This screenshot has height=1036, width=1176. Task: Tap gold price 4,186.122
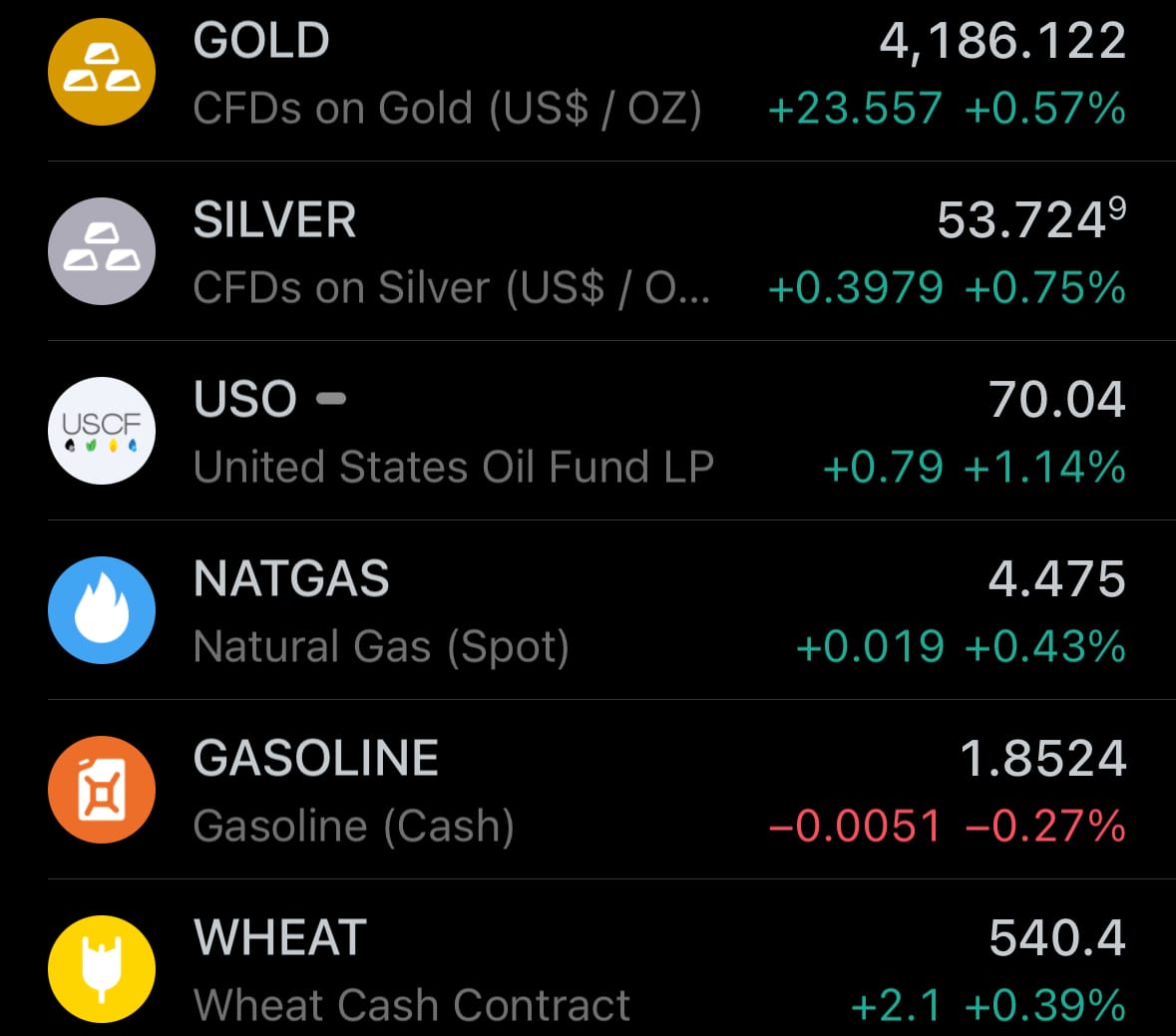[x=1001, y=42]
